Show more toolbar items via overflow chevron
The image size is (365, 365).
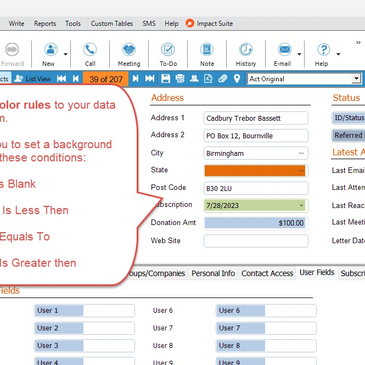pos(358,43)
